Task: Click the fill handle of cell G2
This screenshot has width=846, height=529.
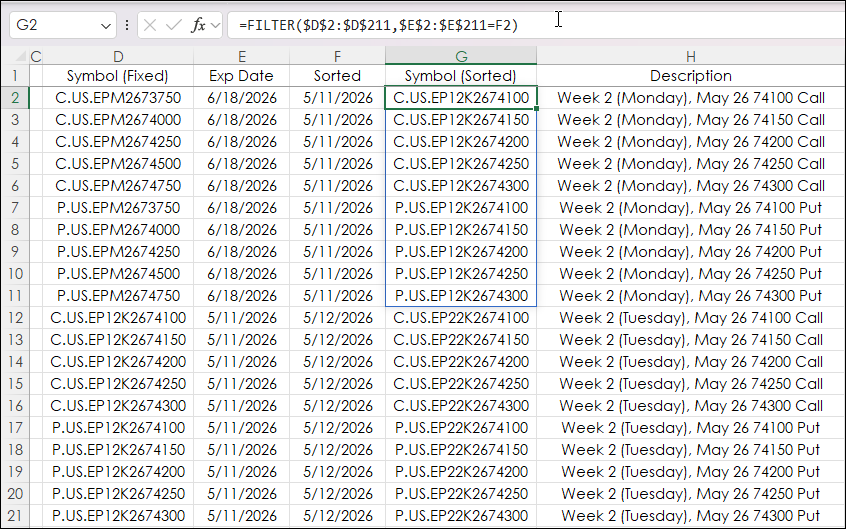Action: click(536, 108)
